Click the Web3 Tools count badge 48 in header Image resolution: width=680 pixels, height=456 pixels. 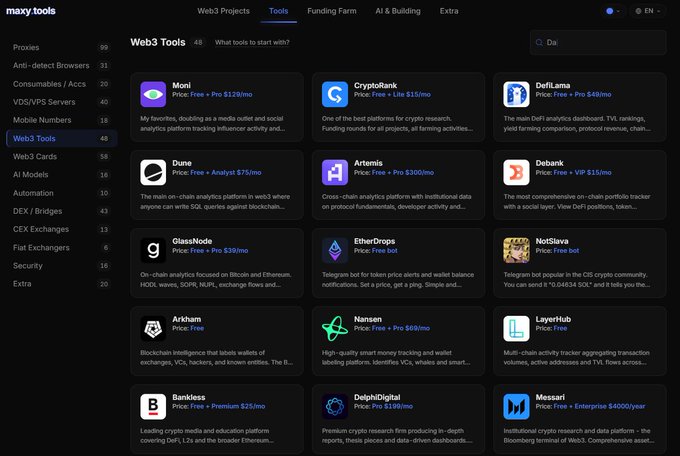pos(198,43)
